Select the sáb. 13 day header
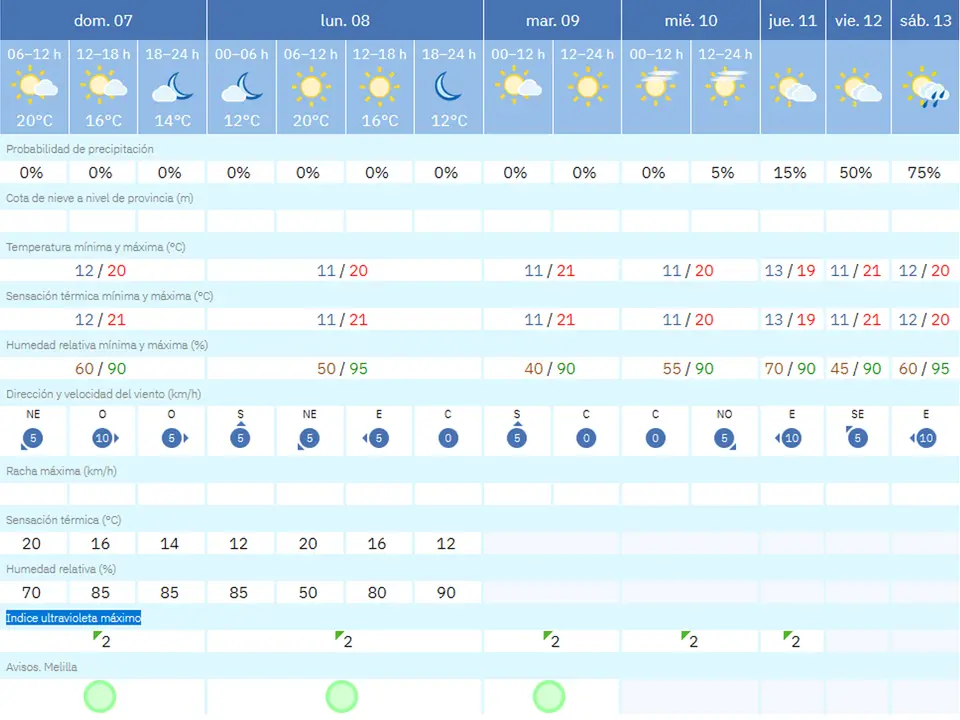Viewport: 960px width, 720px height. click(x=925, y=20)
